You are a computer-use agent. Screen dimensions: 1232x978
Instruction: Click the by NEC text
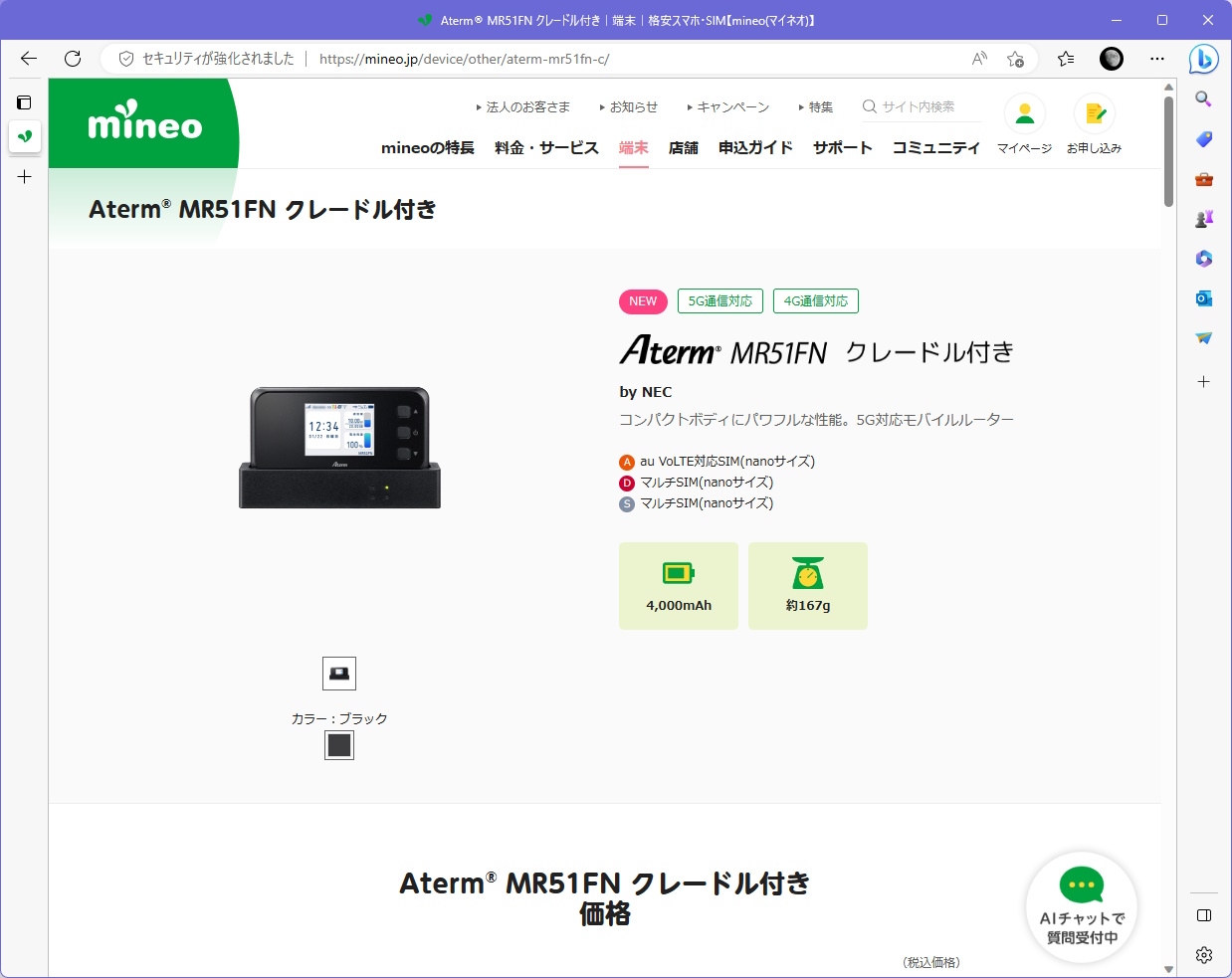(646, 392)
